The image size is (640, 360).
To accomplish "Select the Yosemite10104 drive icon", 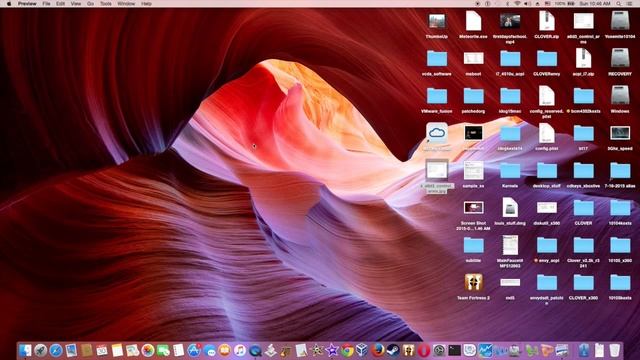I will [620, 21].
